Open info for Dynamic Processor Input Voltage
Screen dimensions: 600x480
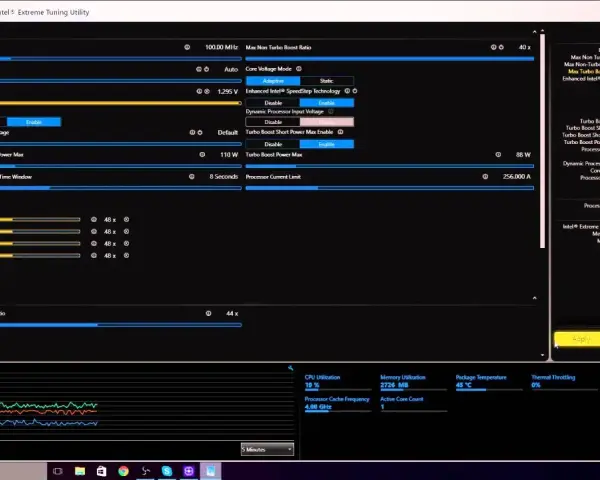(x=331, y=111)
